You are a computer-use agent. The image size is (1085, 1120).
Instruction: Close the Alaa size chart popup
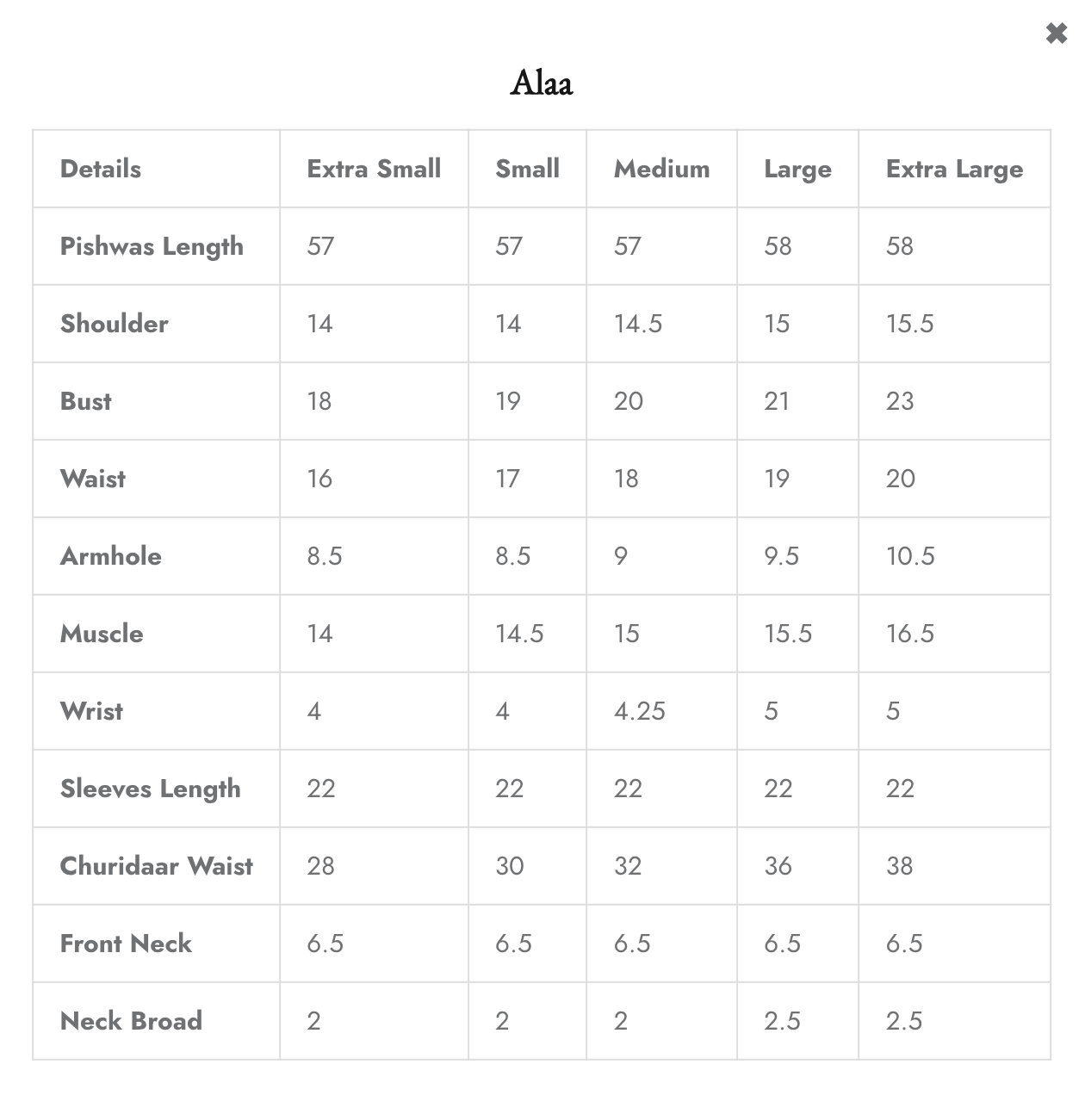click(1056, 34)
